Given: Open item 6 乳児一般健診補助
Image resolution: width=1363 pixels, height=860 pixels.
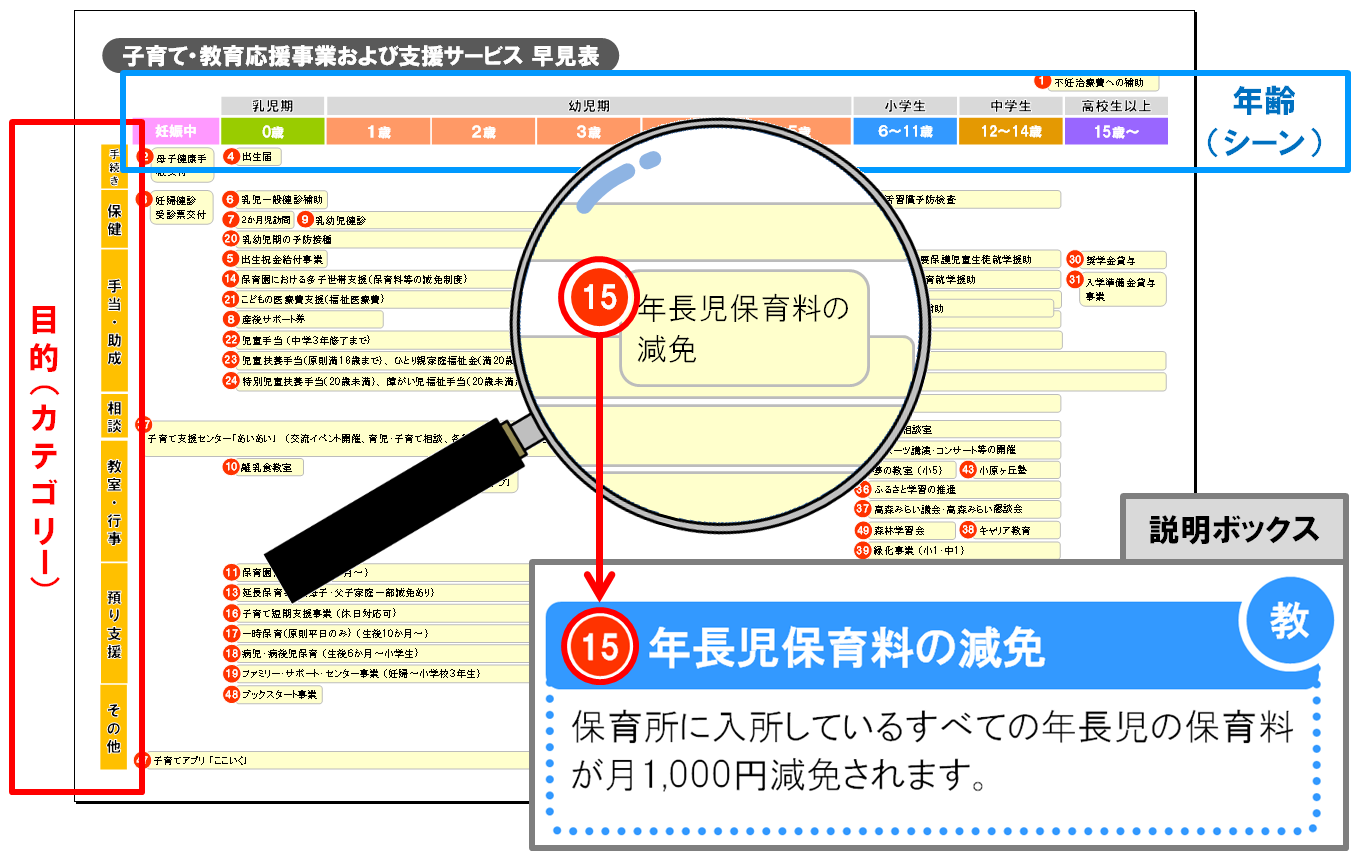Looking at the screenshot, I should click(275, 200).
